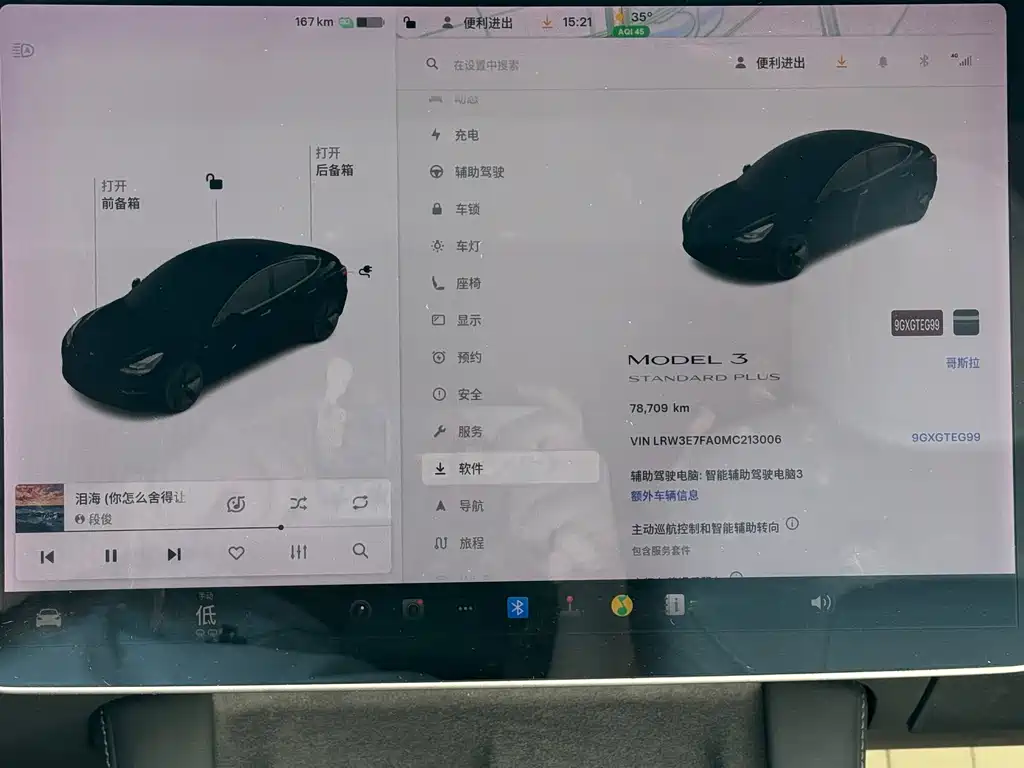Adjust the volume speaker icon

[821, 602]
